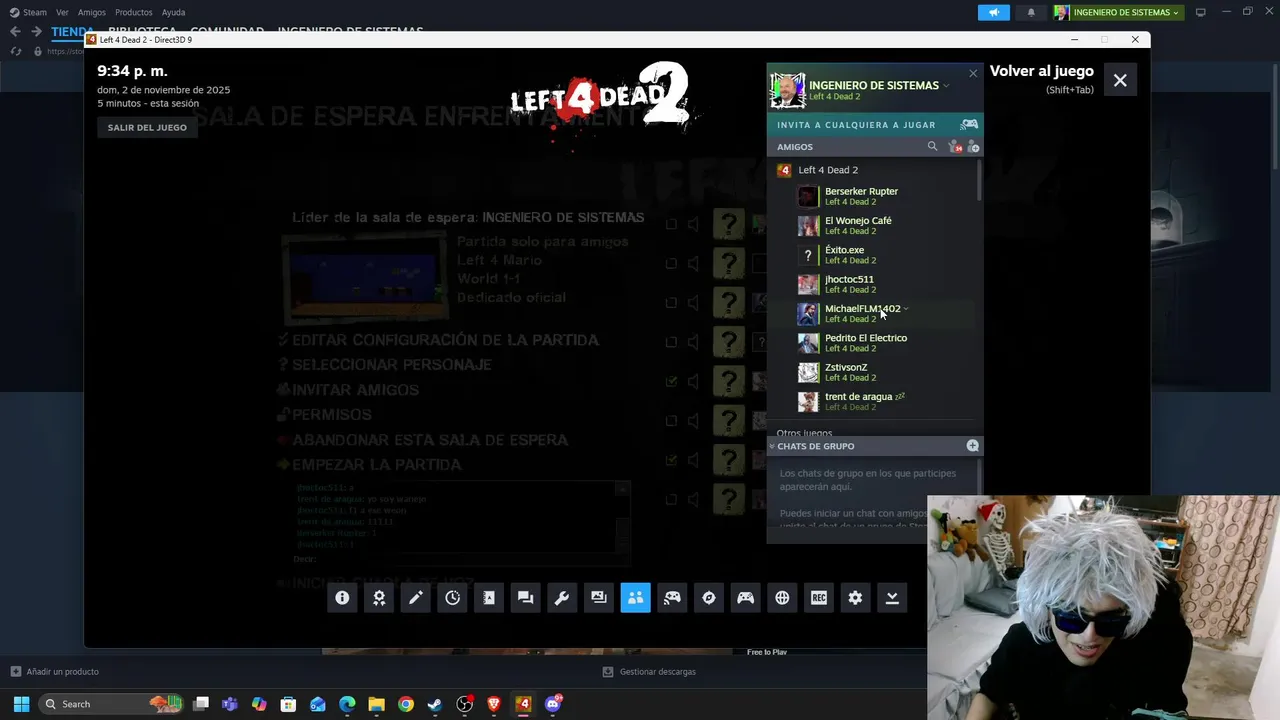The image size is (1280, 720).
Task: Open the Productos menu
Action: point(134,12)
